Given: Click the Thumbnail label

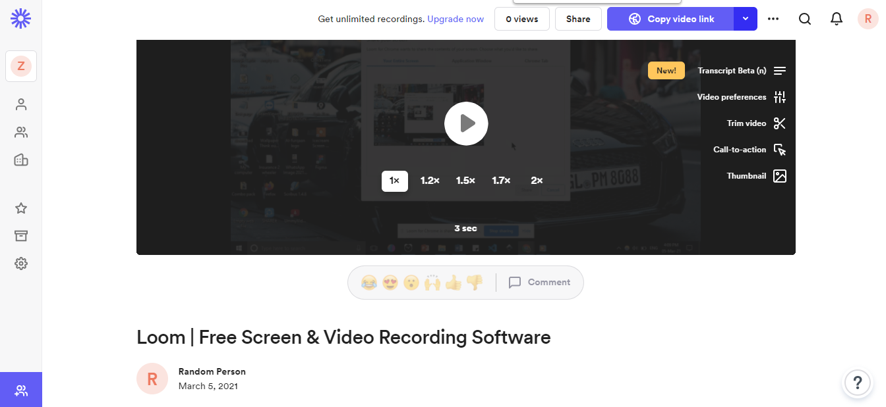Looking at the screenshot, I should click(x=746, y=176).
